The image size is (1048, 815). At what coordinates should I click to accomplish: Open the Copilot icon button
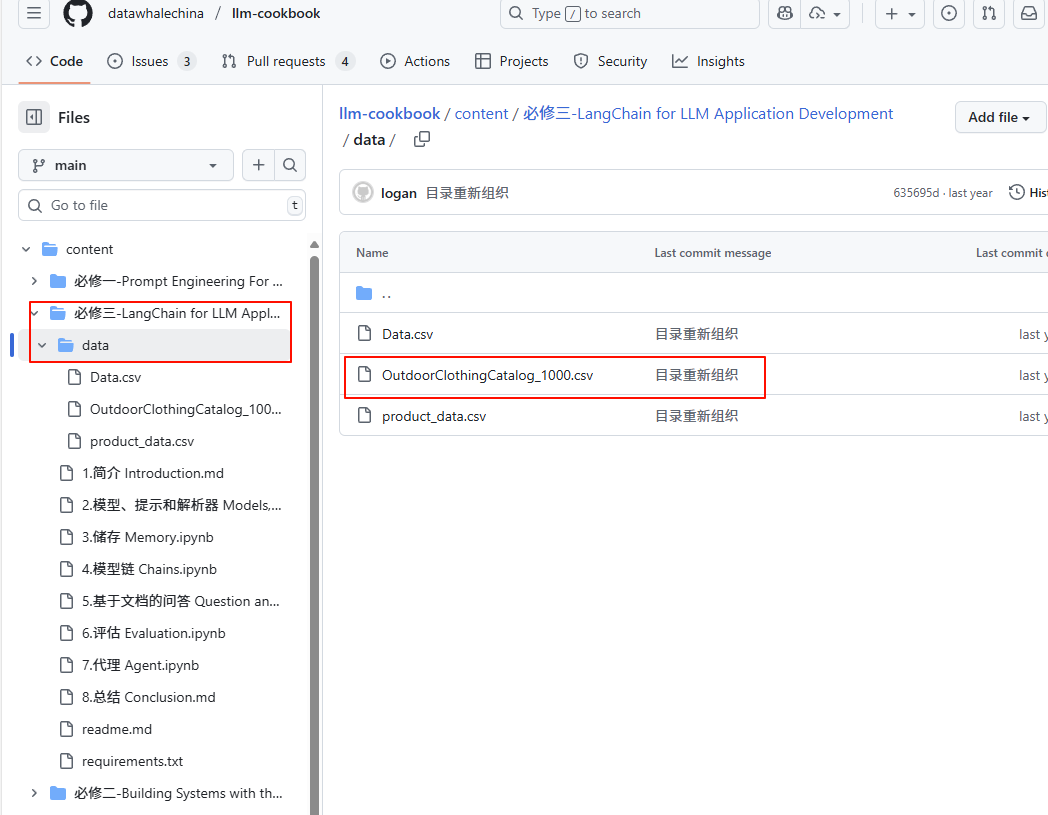785,13
